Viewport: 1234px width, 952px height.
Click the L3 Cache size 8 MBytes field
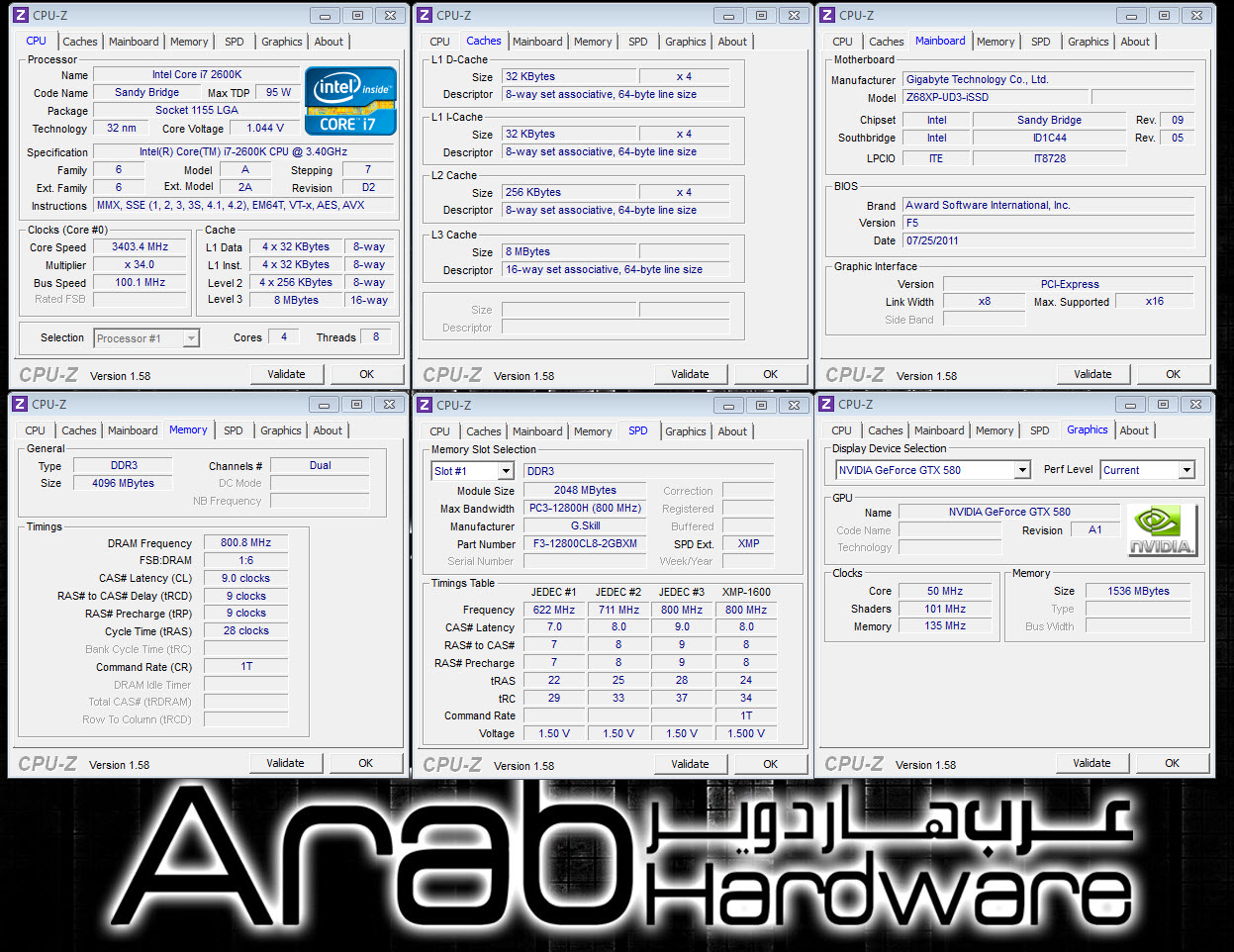[x=569, y=251]
